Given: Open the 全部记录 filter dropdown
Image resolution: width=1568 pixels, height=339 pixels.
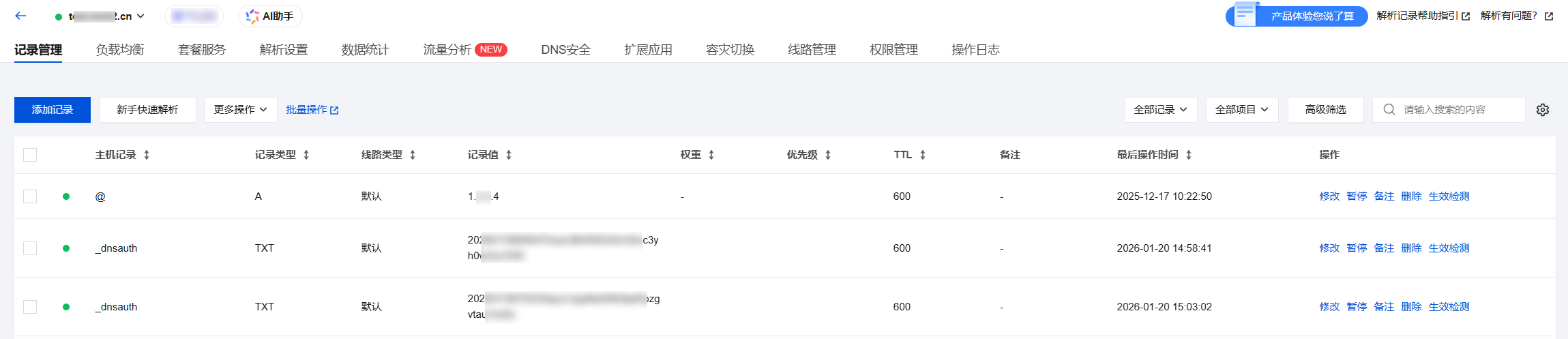Looking at the screenshot, I should (1160, 110).
